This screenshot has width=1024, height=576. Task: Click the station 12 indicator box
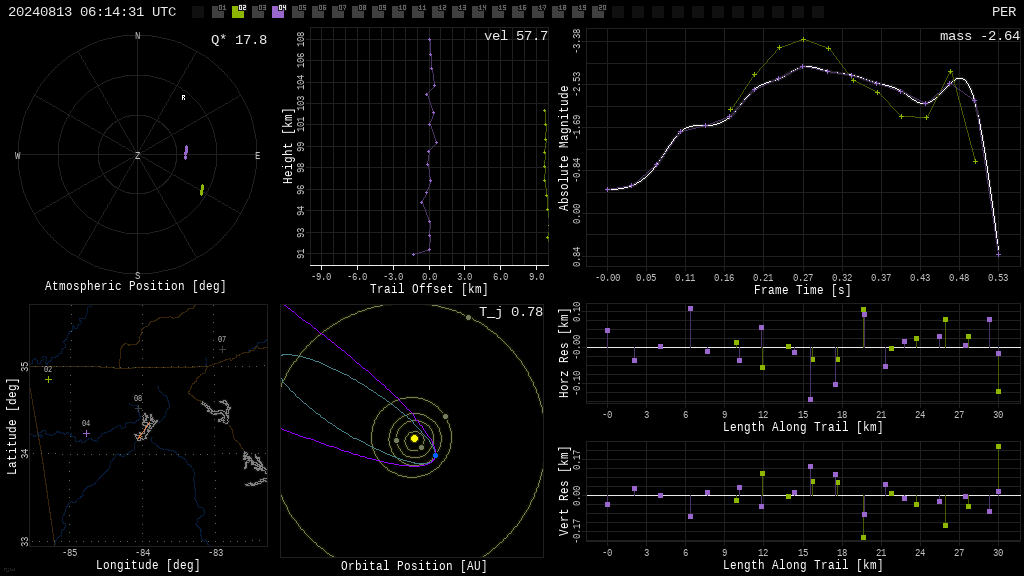tap(438, 12)
